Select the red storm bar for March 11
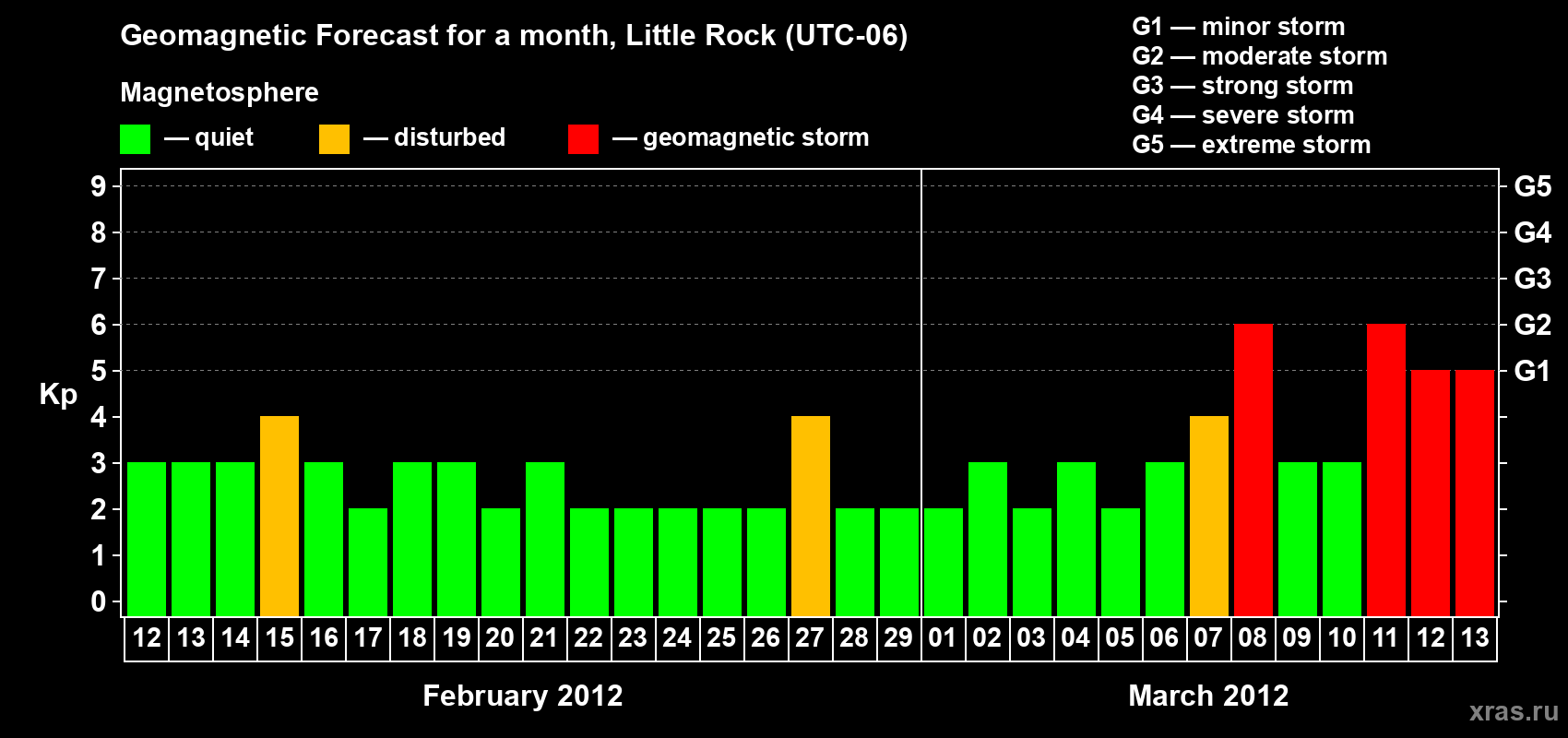This screenshot has width=1568, height=738. 1386,470
